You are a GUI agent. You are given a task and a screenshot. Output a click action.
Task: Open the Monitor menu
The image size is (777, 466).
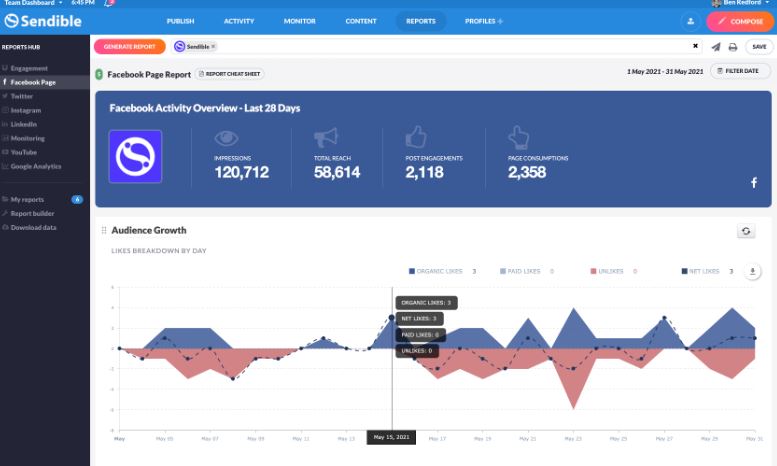pyautogui.click(x=299, y=21)
